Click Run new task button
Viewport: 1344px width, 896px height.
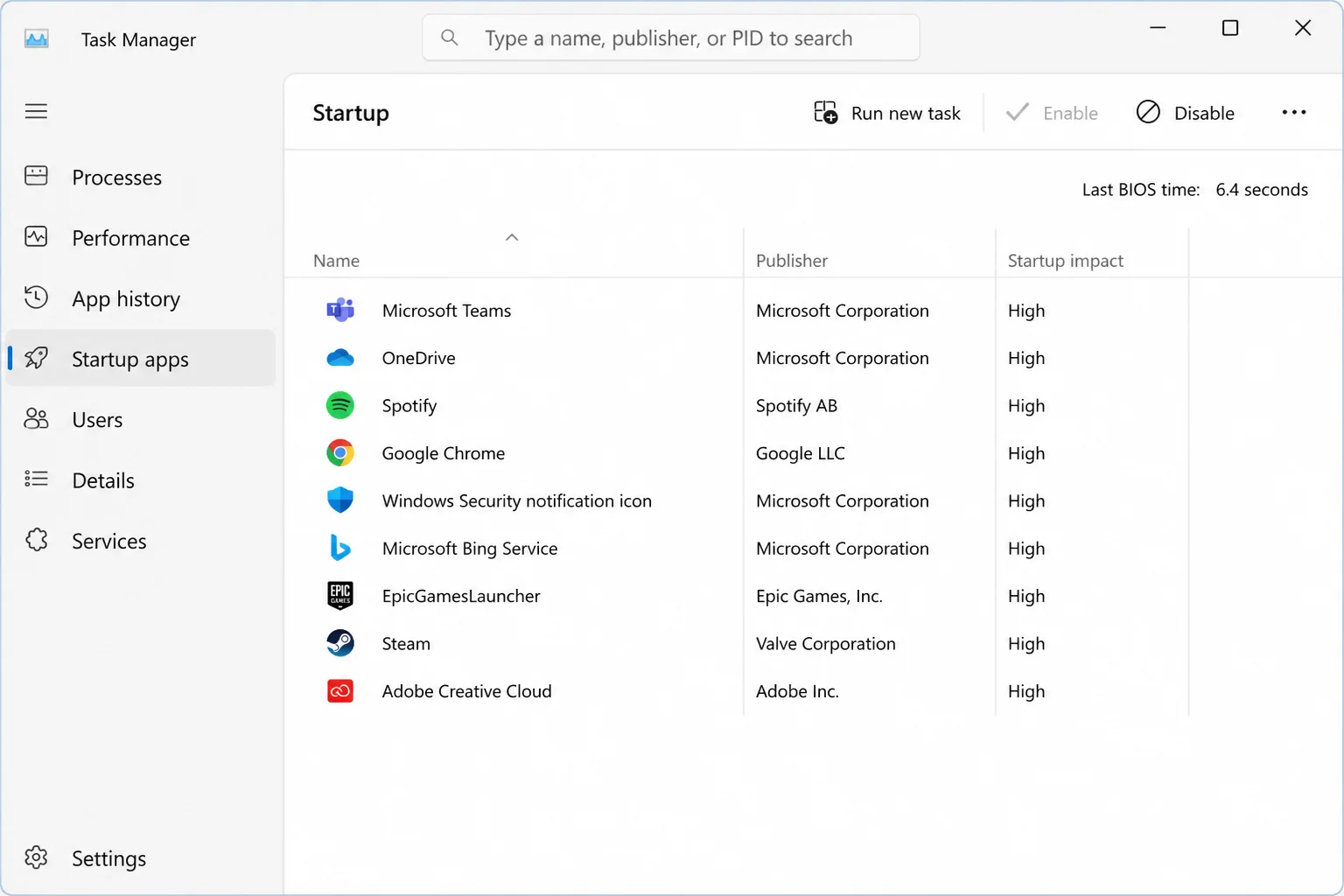886,113
